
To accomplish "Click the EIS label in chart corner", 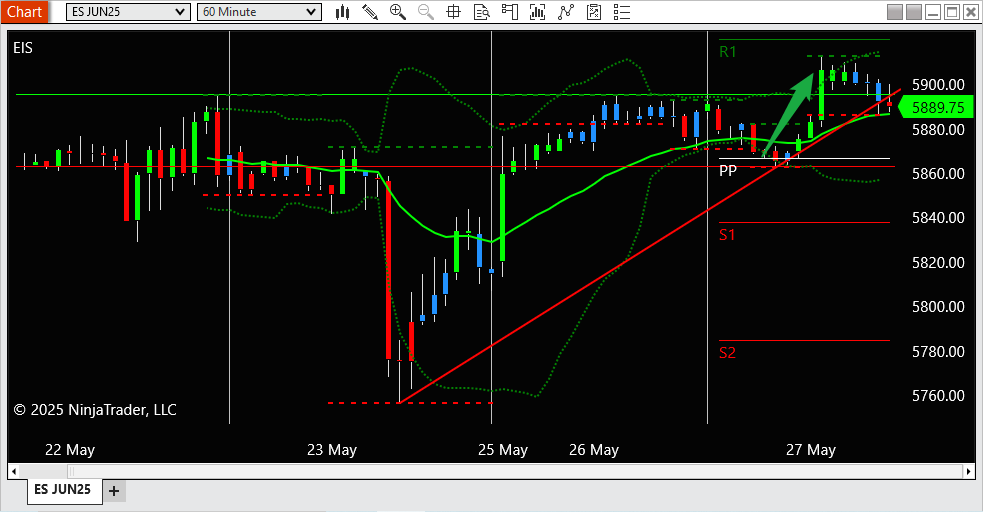I will click(23, 48).
